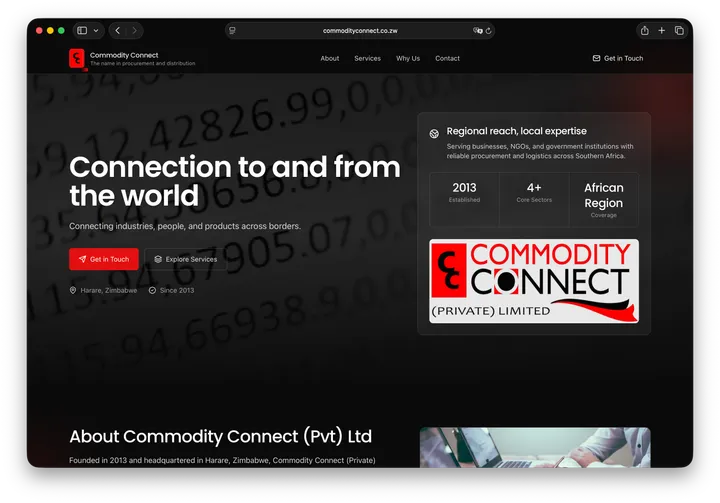Open the Why Us nav item
720x503 pixels.
click(x=408, y=58)
